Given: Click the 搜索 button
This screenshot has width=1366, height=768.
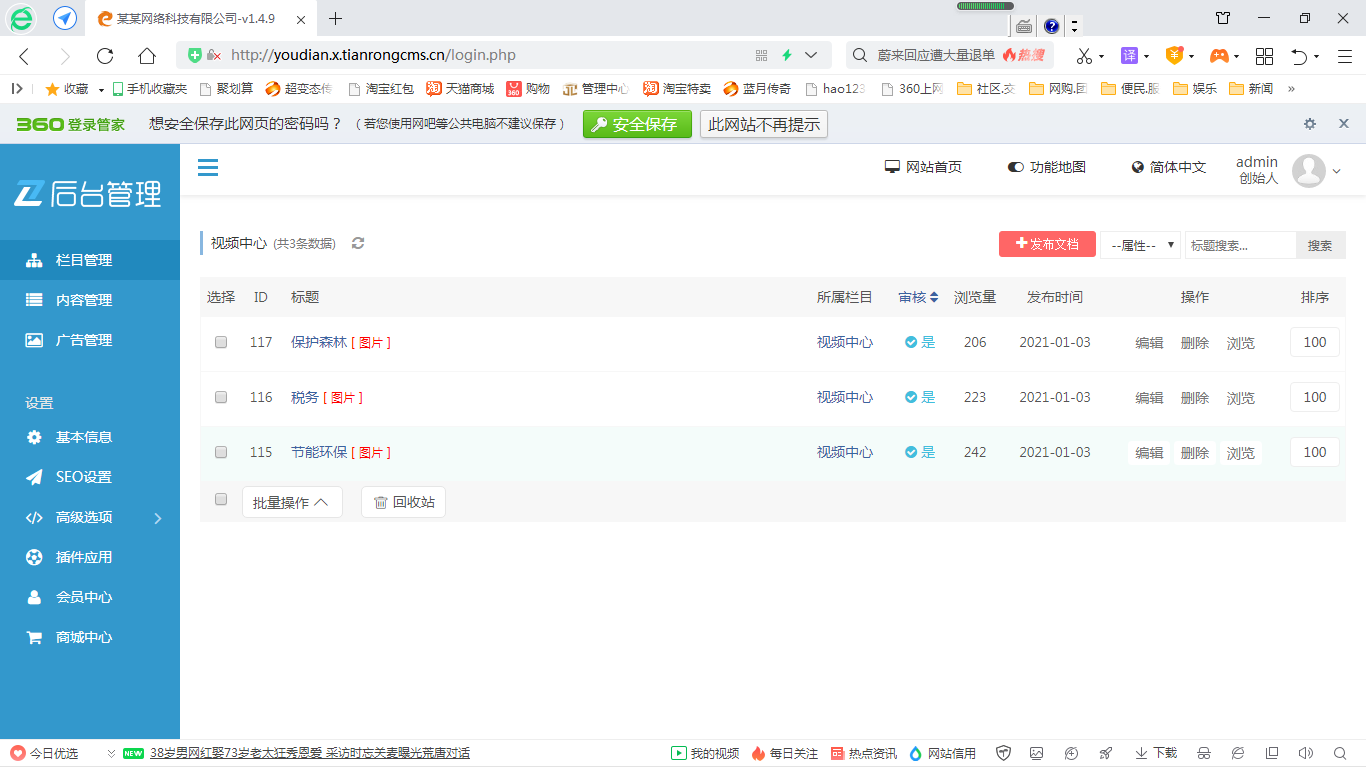Looking at the screenshot, I should point(1320,245).
